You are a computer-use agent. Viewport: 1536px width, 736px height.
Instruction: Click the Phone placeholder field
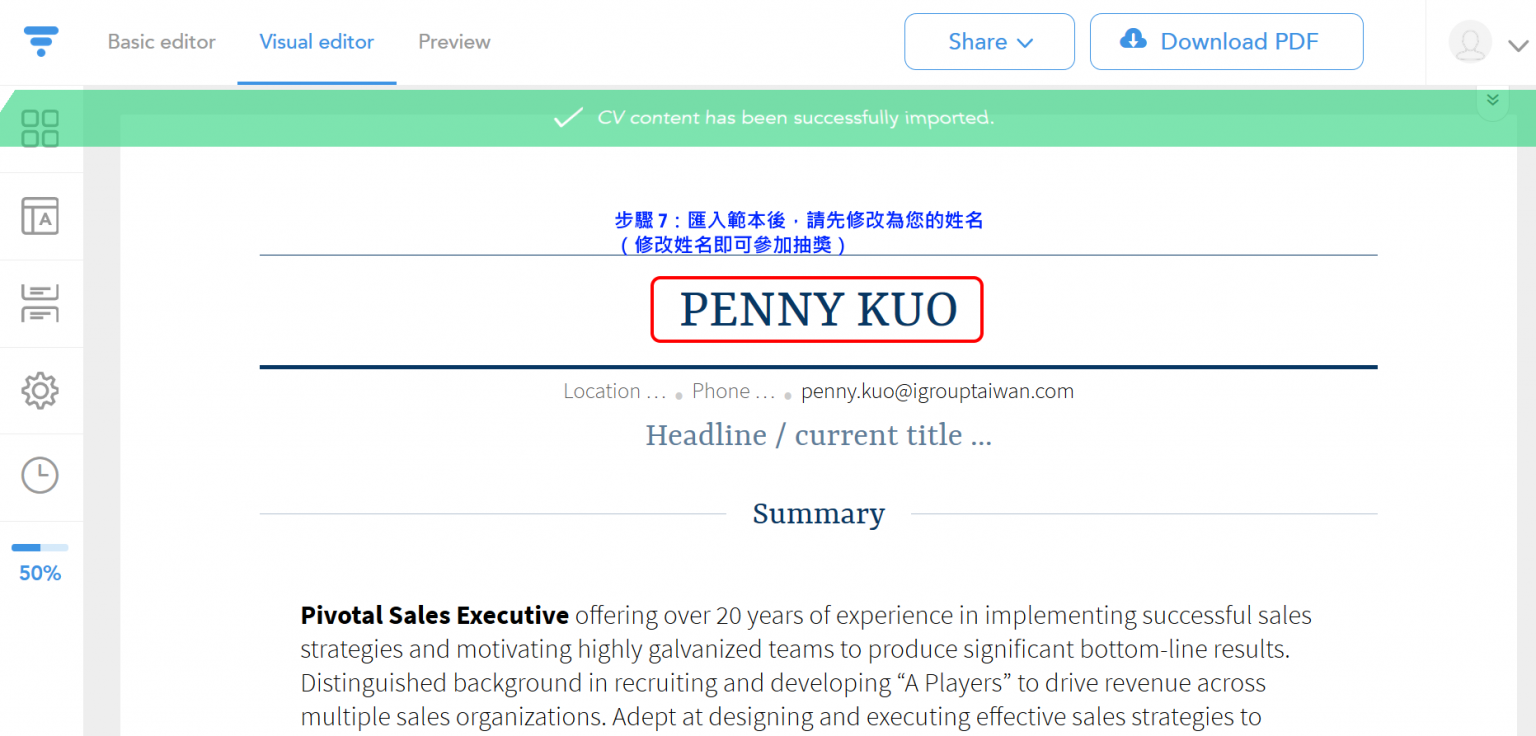[733, 391]
